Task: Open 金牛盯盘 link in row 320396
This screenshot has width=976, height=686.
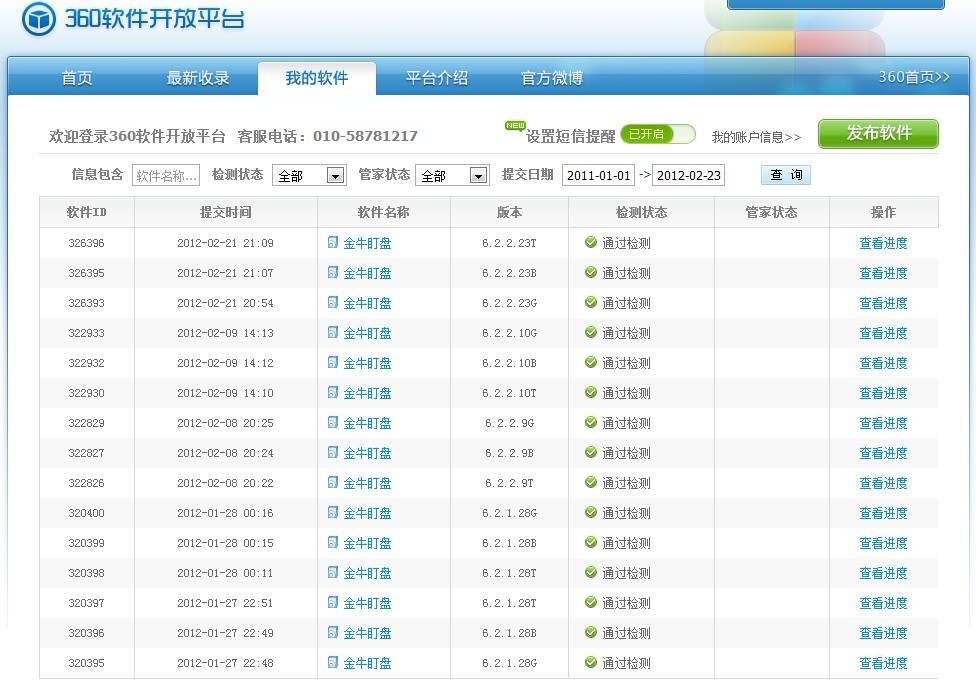Action: click(x=367, y=632)
